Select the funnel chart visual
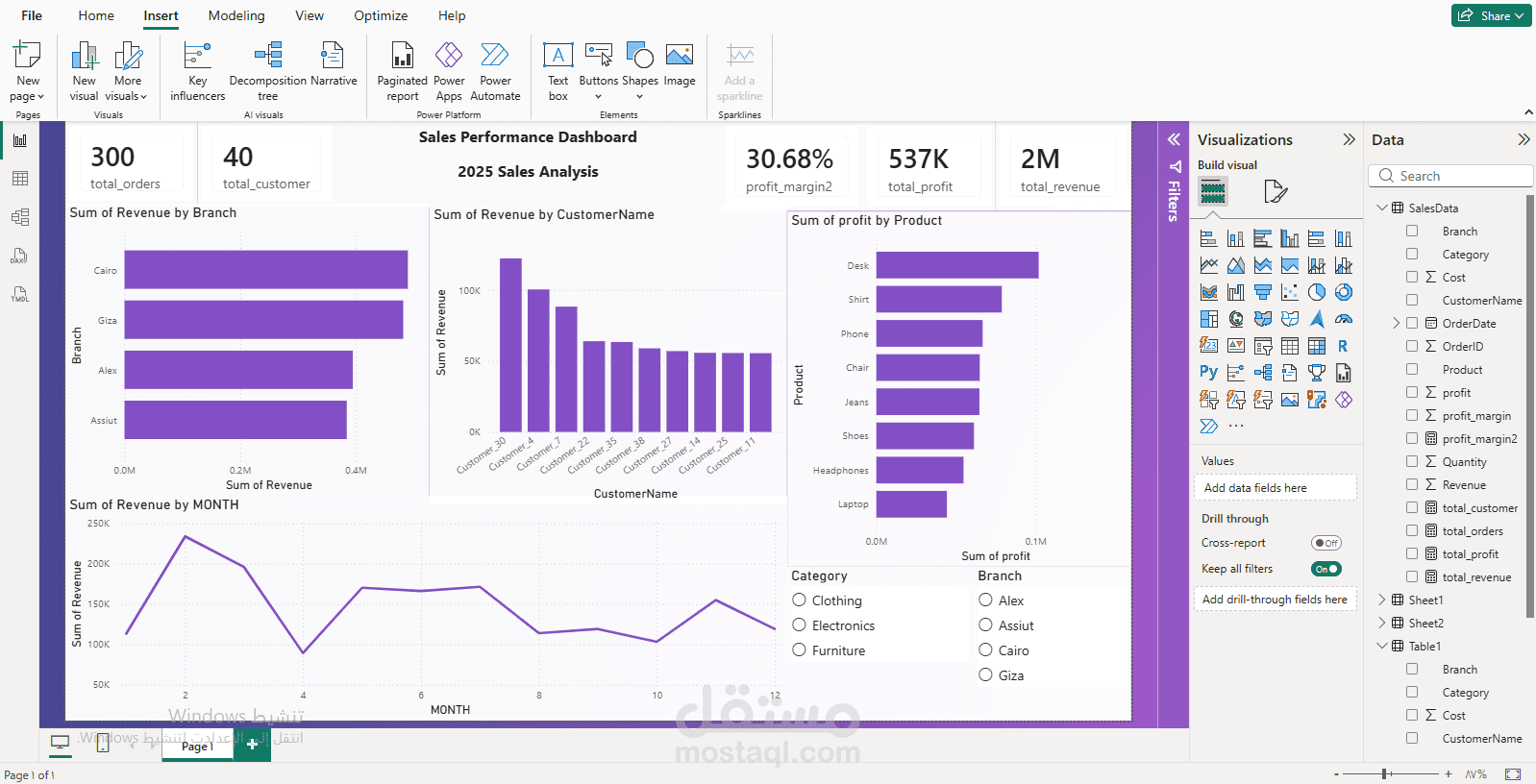The height and width of the screenshot is (784, 1536). pos(1263,292)
